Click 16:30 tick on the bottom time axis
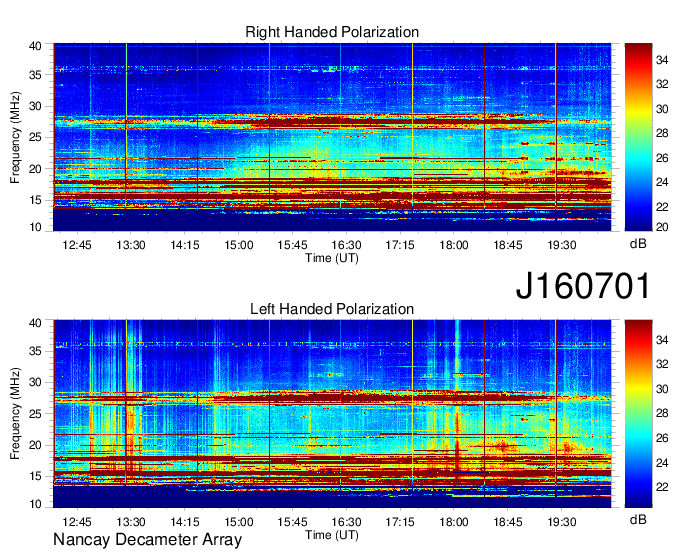Image resolution: width=680 pixels, height=552 pixels. (346, 522)
